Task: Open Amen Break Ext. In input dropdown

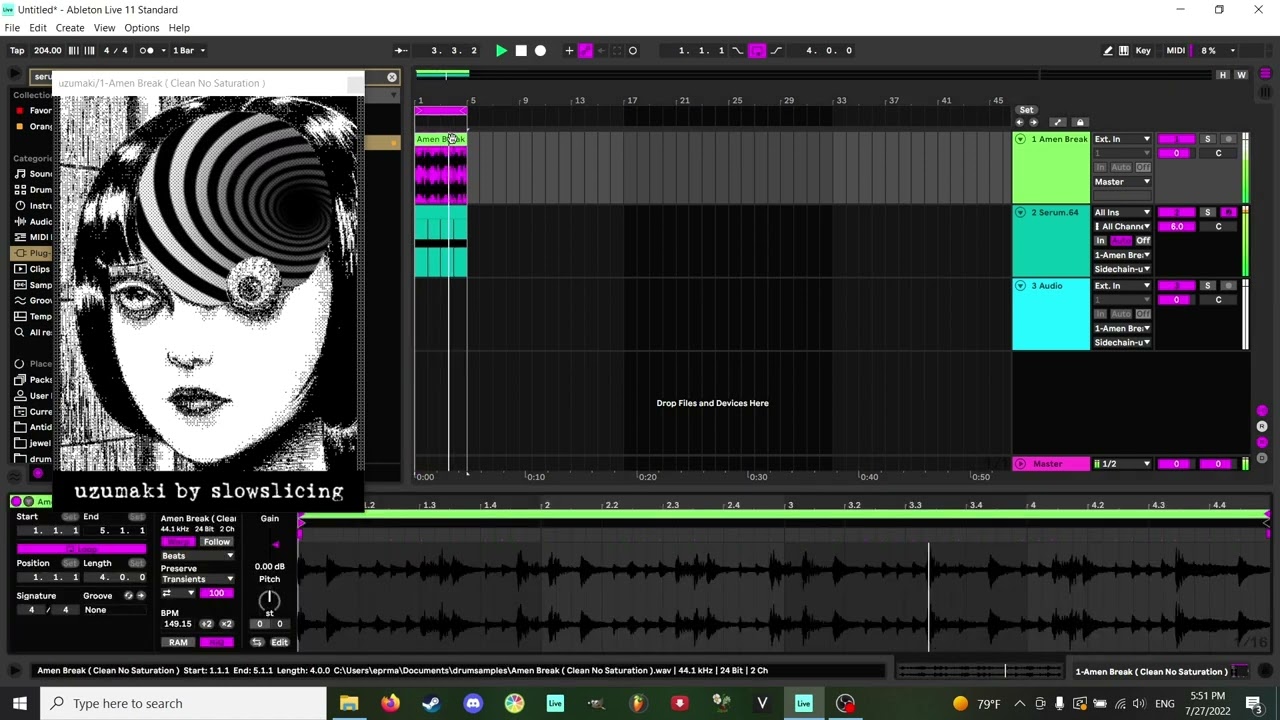Action: (x=1122, y=139)
